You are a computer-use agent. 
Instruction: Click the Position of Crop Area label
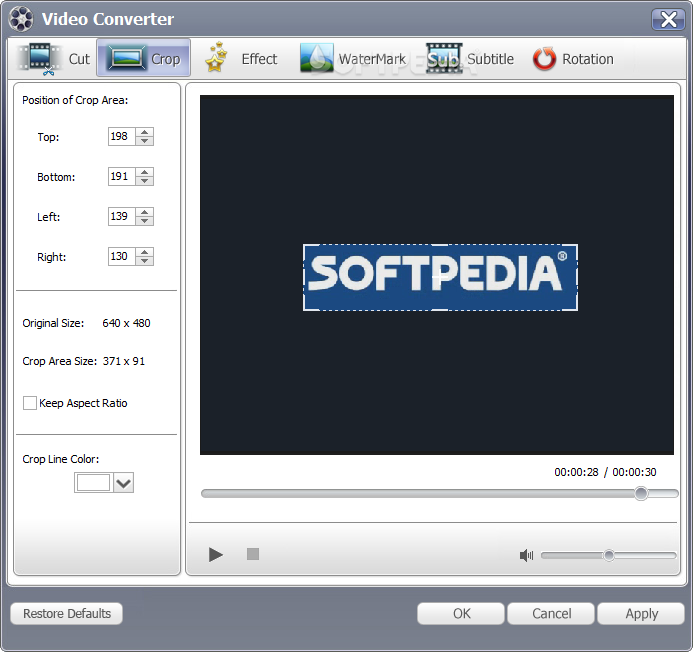(x=75, y=100)
